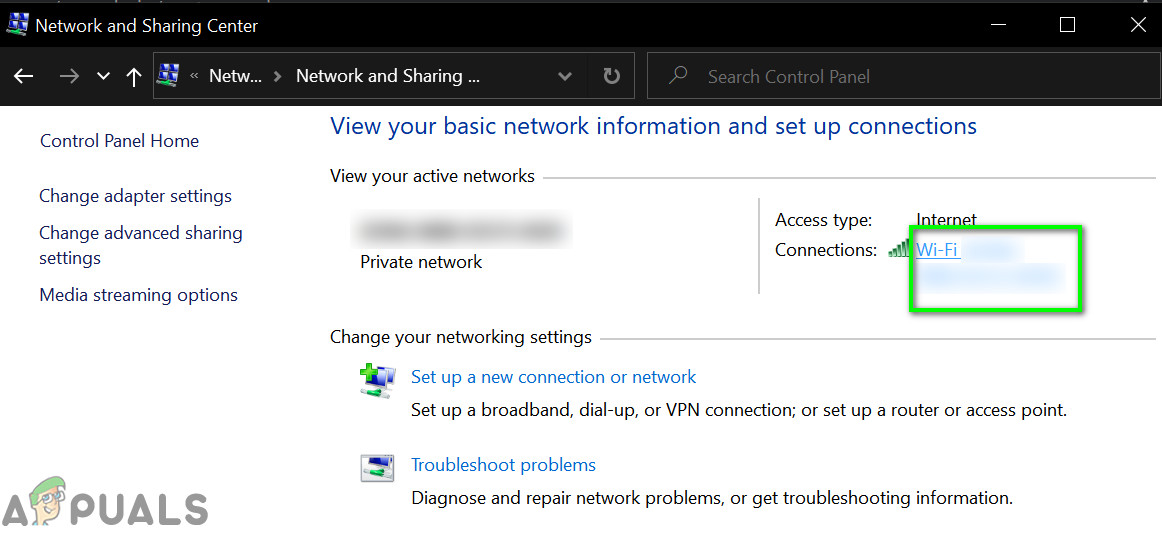This screenshot has height=535, width=1162.
Task: Click Set up a new connection link
Action: [553, 377]
